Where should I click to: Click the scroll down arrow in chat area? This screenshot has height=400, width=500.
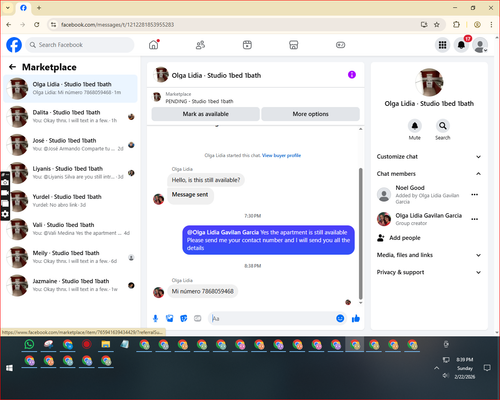(x=360, y=303)
